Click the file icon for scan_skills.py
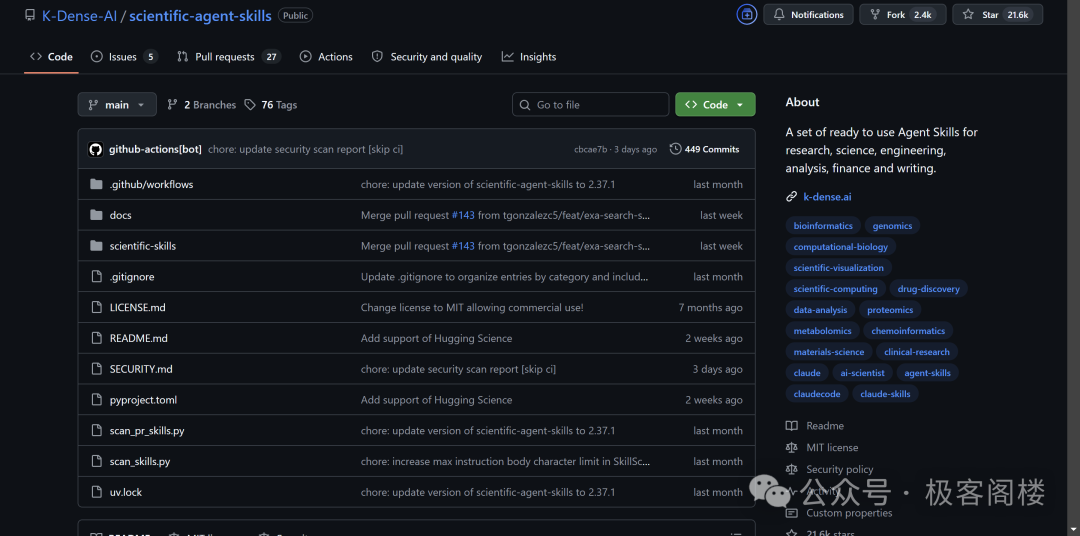 point(96,461)
